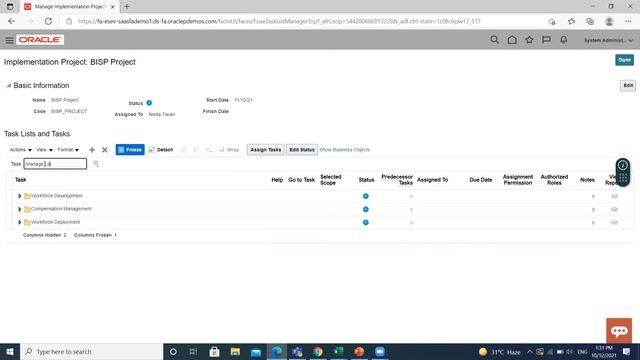Click the Basic Information status indicator
This screenshot has width=640, height=360.
click(x=149, y=103)
